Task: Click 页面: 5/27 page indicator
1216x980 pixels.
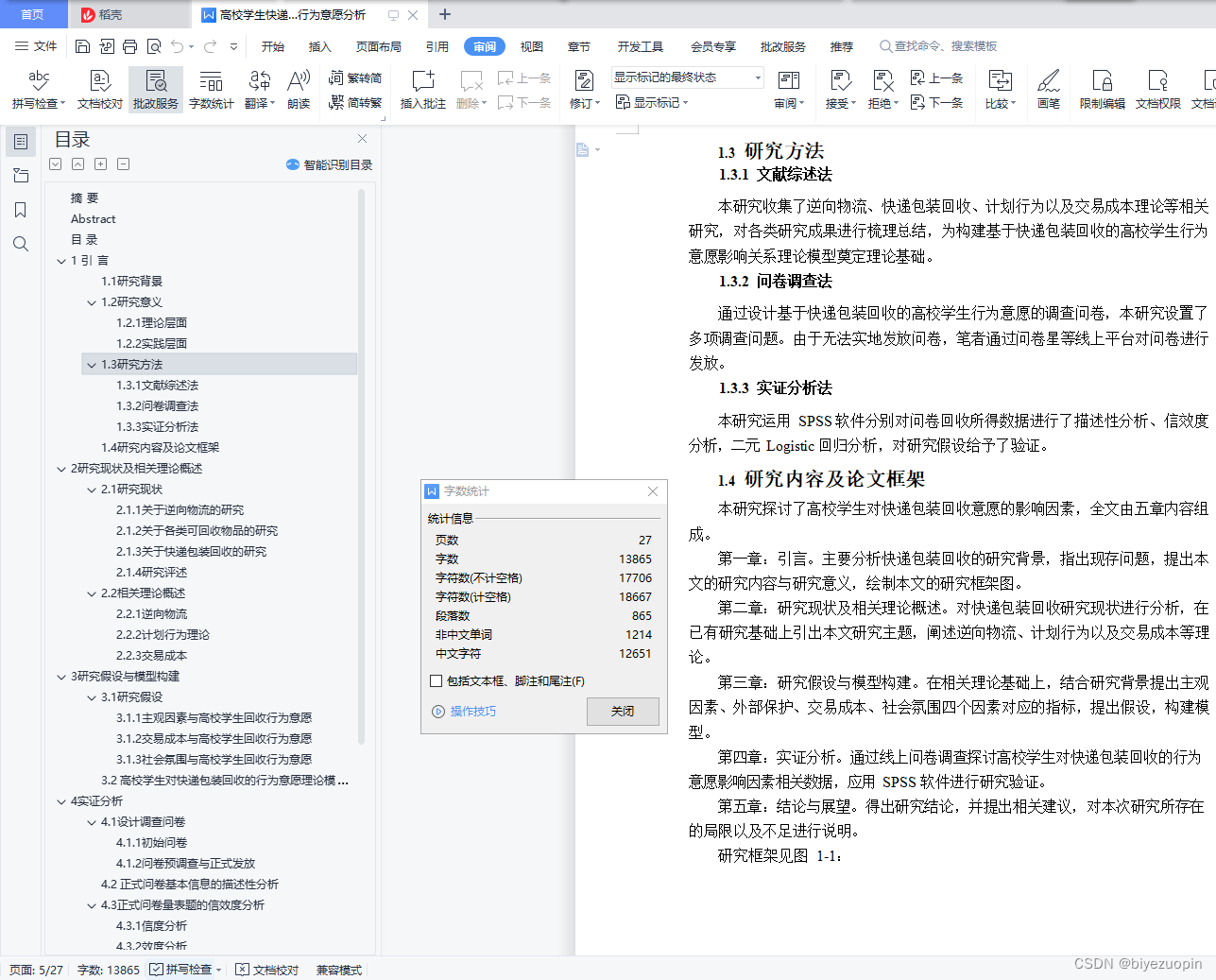Action: coord(36,970)
